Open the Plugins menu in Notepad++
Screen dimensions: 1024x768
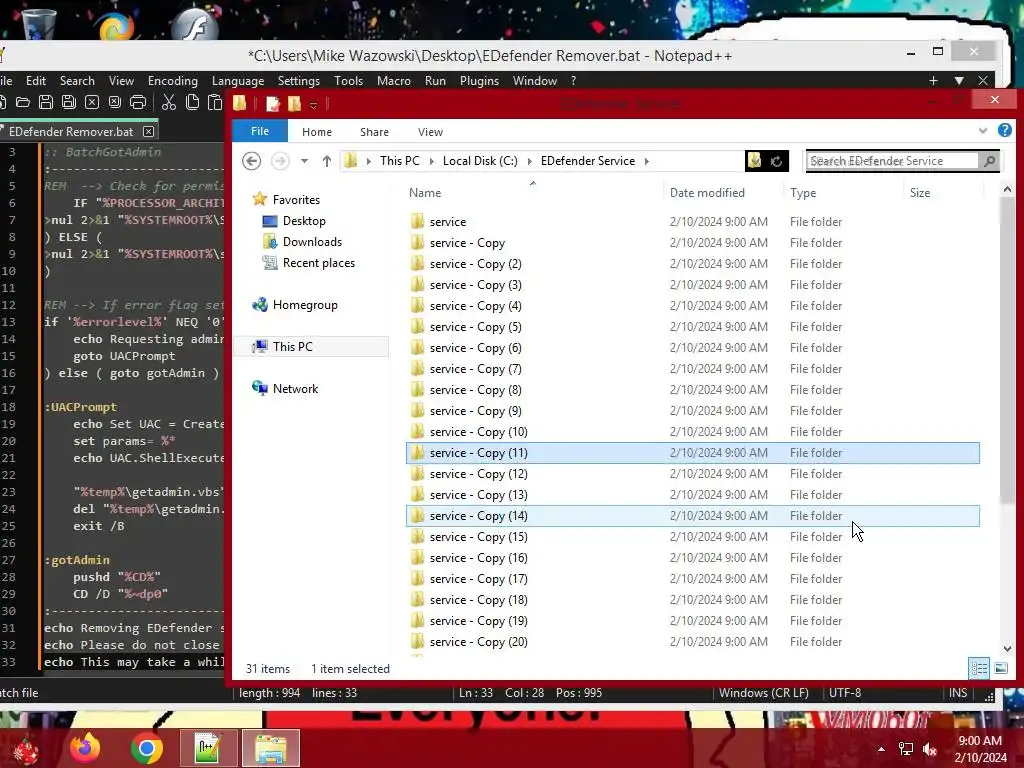pyautogui.click(x=479, y=81)
